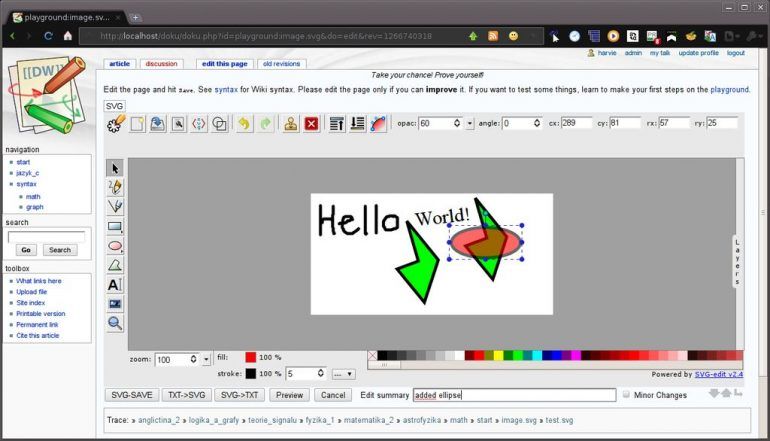Open the old revisions tab

click(281, 64)
